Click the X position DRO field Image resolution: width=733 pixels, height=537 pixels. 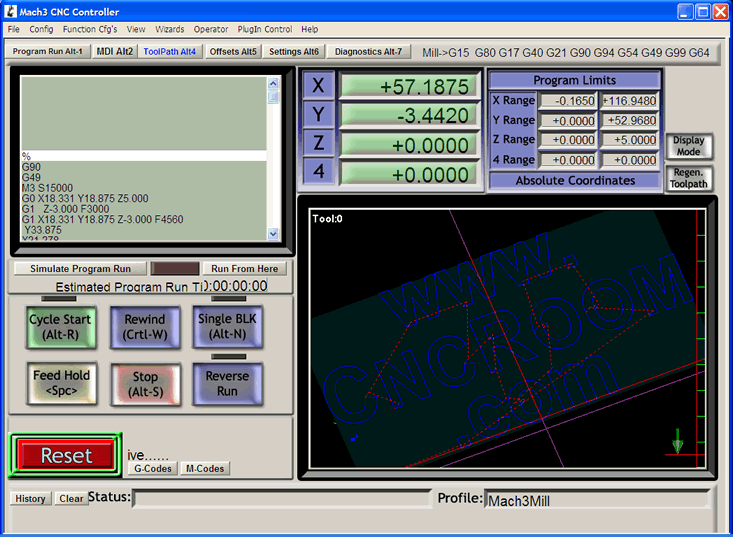[409, 86]
